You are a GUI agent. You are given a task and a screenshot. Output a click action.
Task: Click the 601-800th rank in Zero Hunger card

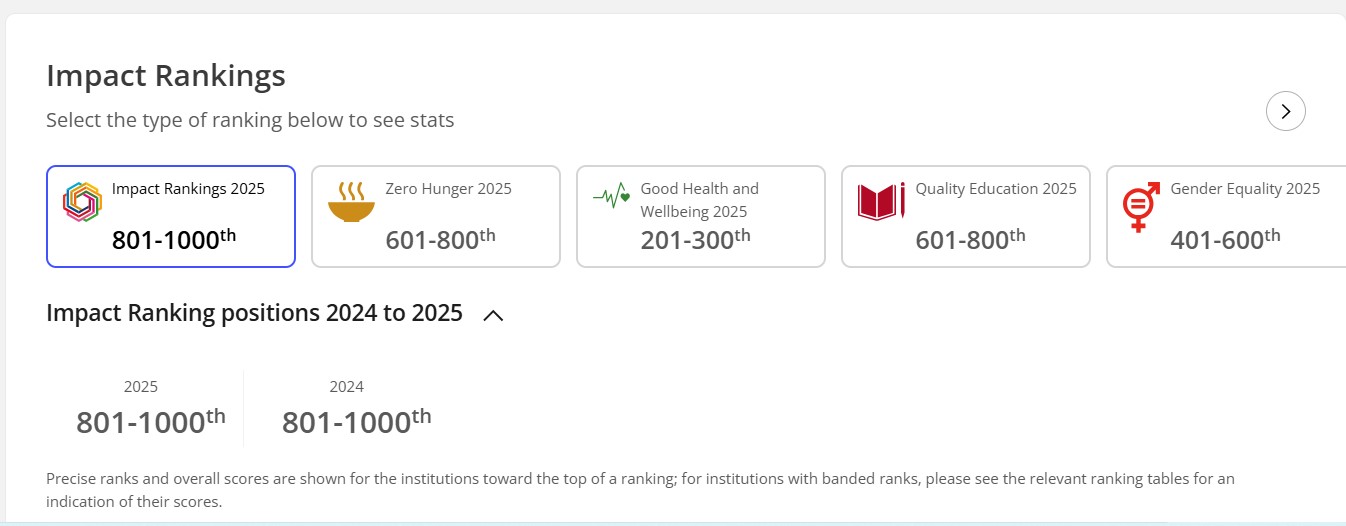click(440, 239)
